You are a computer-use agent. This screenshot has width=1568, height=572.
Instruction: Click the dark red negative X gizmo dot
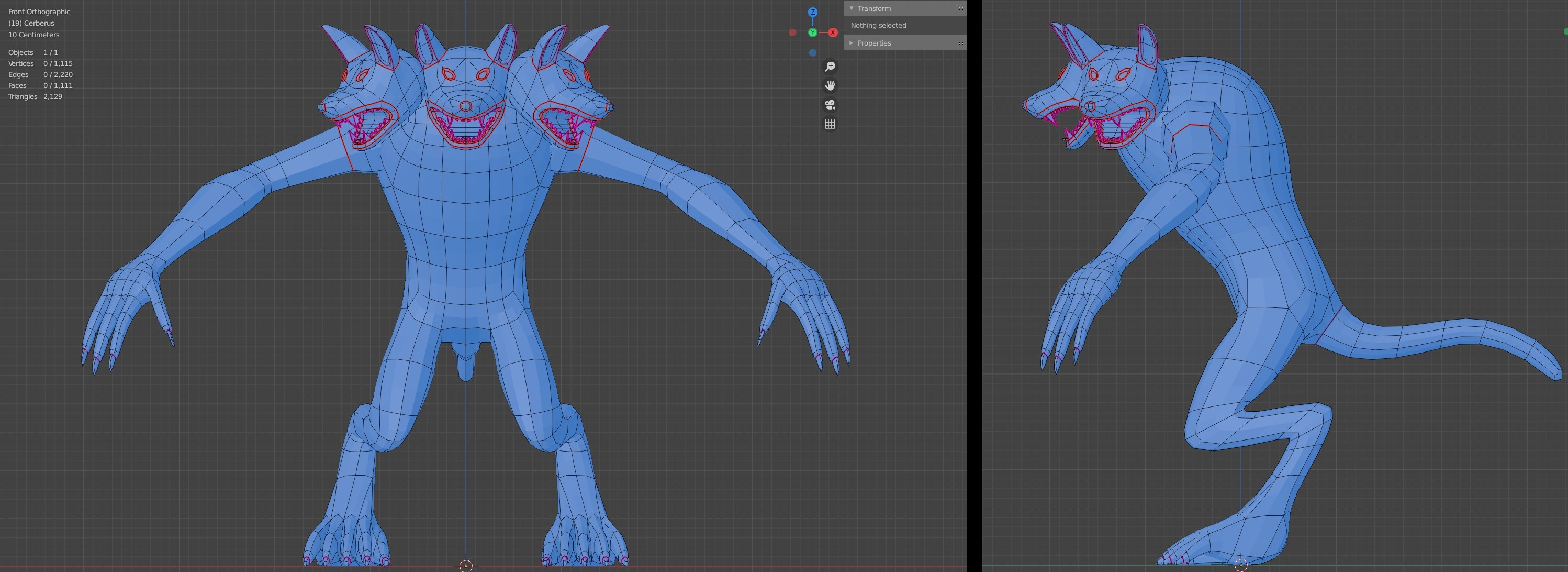click(x=792, y=33)
